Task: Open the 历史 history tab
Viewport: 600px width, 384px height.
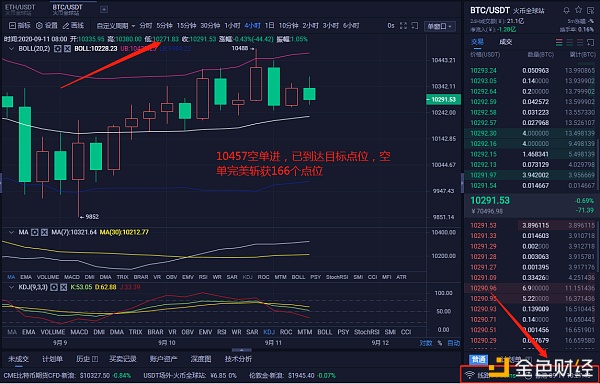Action: point(87,359)
